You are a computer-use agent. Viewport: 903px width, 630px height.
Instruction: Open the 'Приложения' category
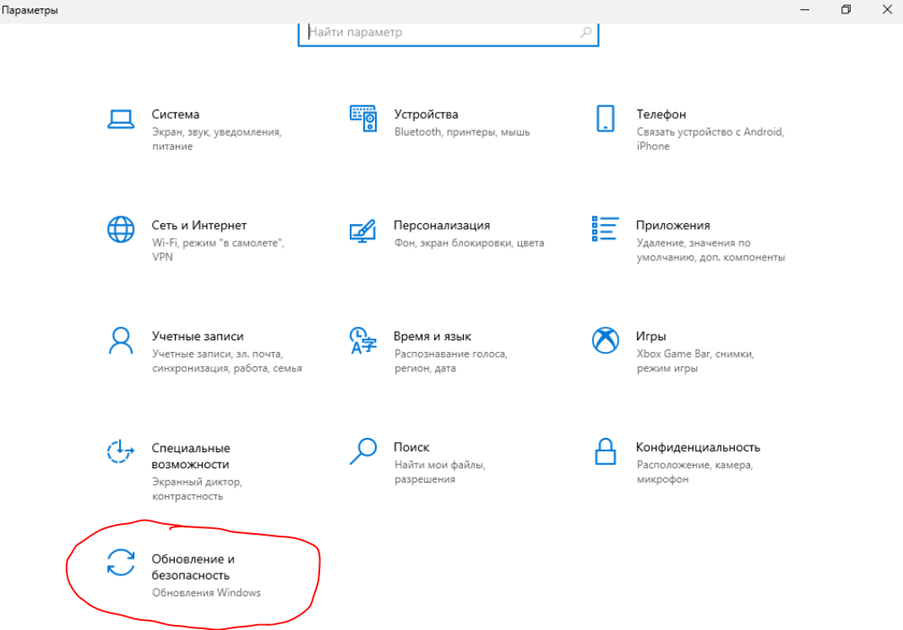[x=673, y=225]
